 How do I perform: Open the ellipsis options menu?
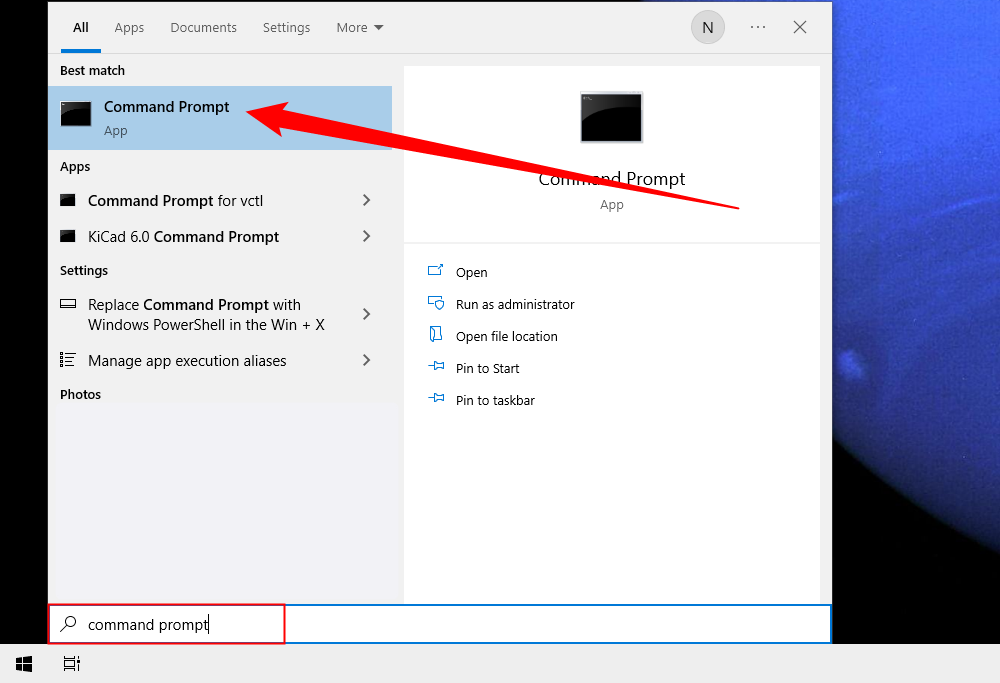tap(757, 27)
